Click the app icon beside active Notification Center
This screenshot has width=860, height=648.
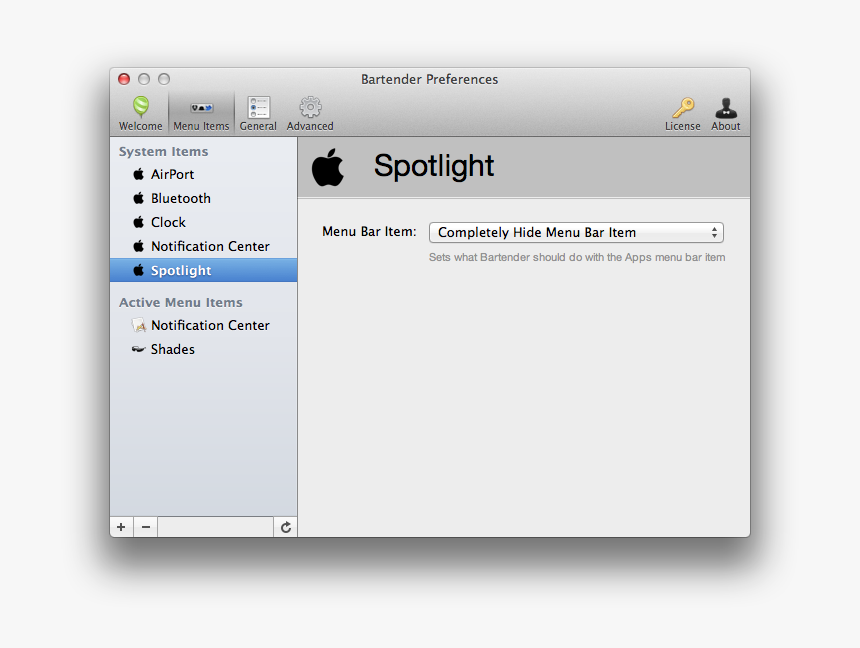(139, 325)
